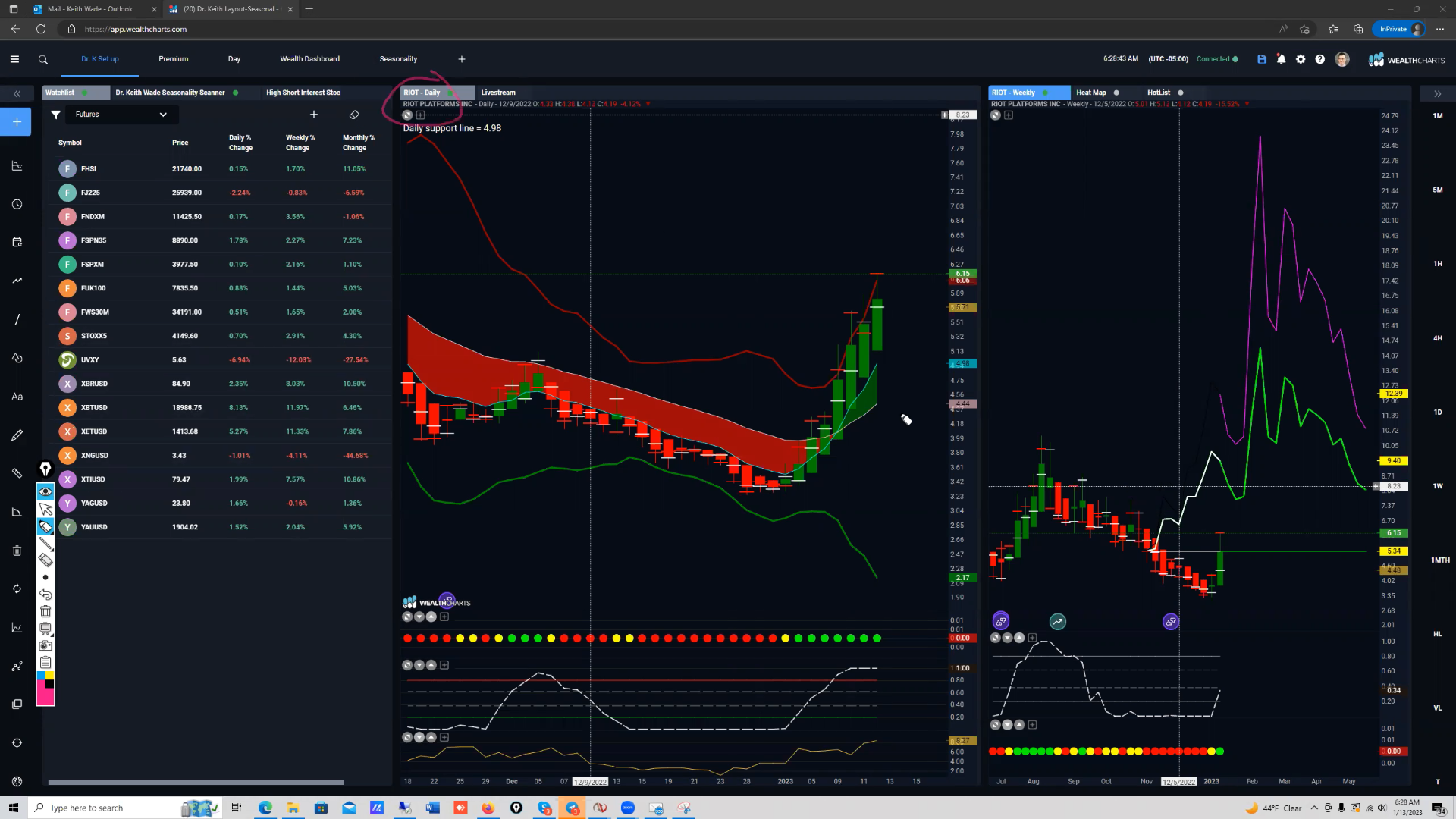Click the trash delete drawings icon in left sidebar

tap(17, 551)
